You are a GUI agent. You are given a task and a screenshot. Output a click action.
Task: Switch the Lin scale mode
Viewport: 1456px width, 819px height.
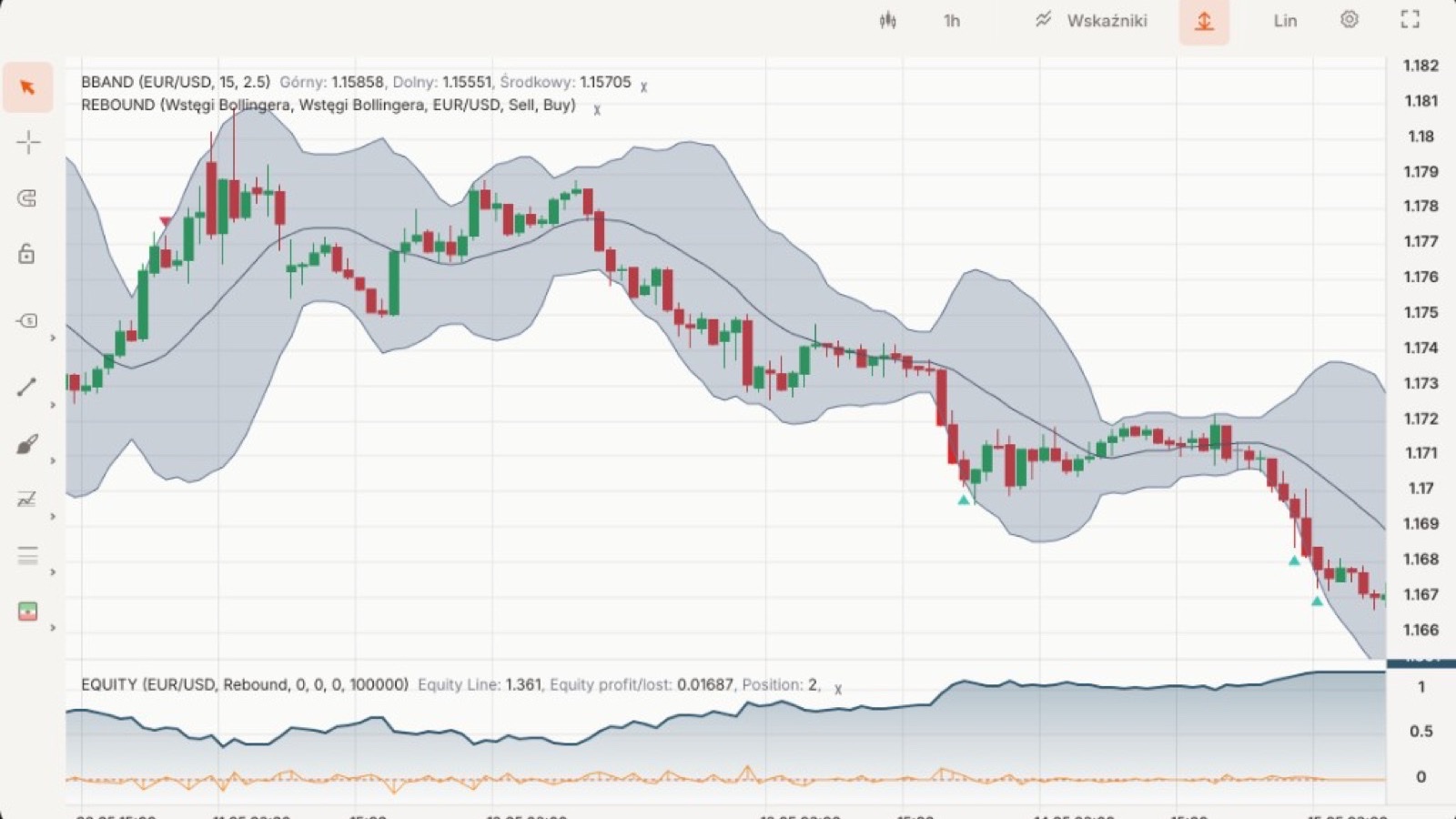[1285, 21]
